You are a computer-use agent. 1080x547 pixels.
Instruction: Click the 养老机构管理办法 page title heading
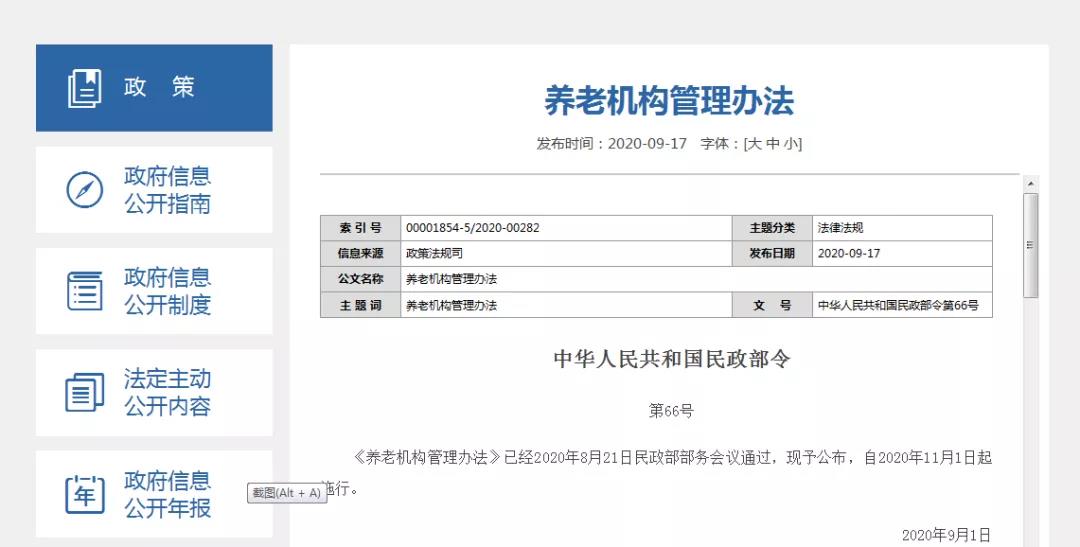(668, 101)
